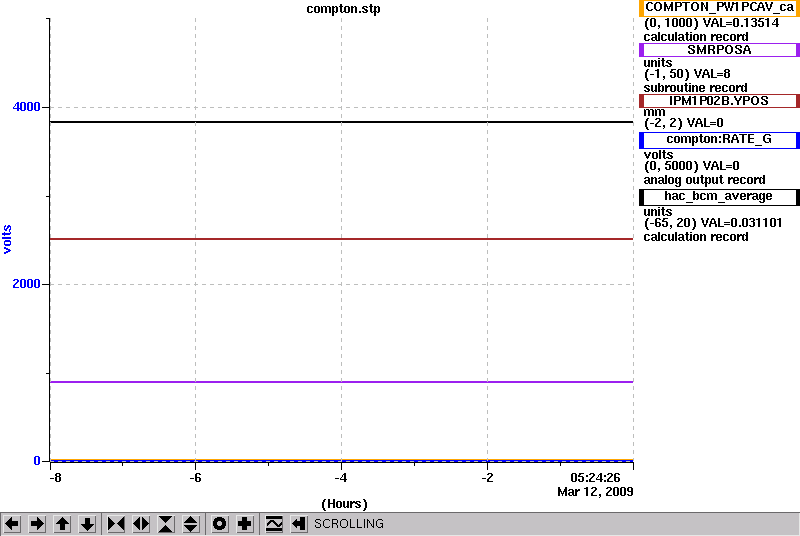This screenshot has height=536, width=800.
Task: Click the horizontal zoom-in bowtie icon
Action: click(116, 524)
